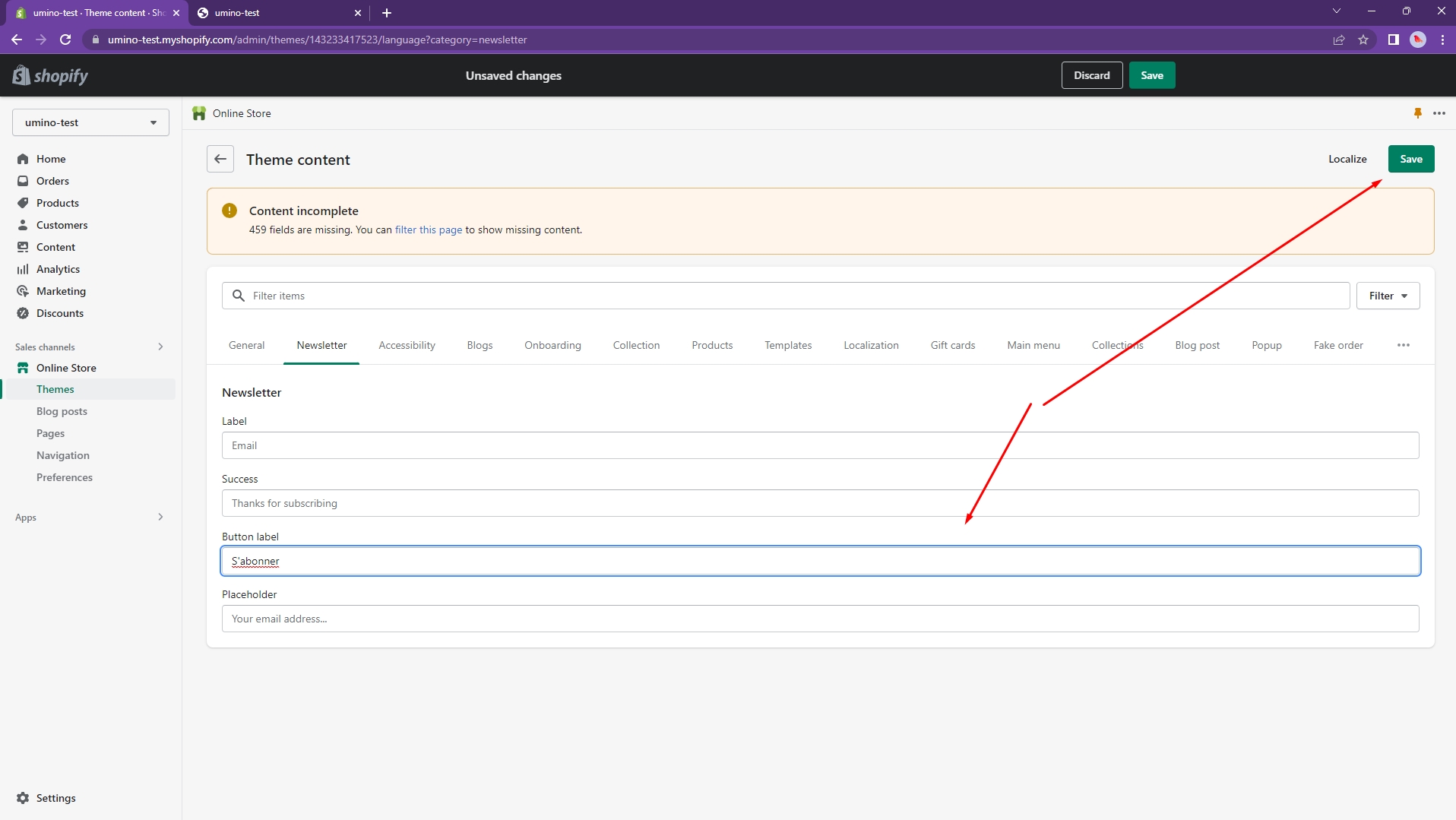1456x820 pixels.
Task: Open the Filter dropdown
Action: point(1388,296)
